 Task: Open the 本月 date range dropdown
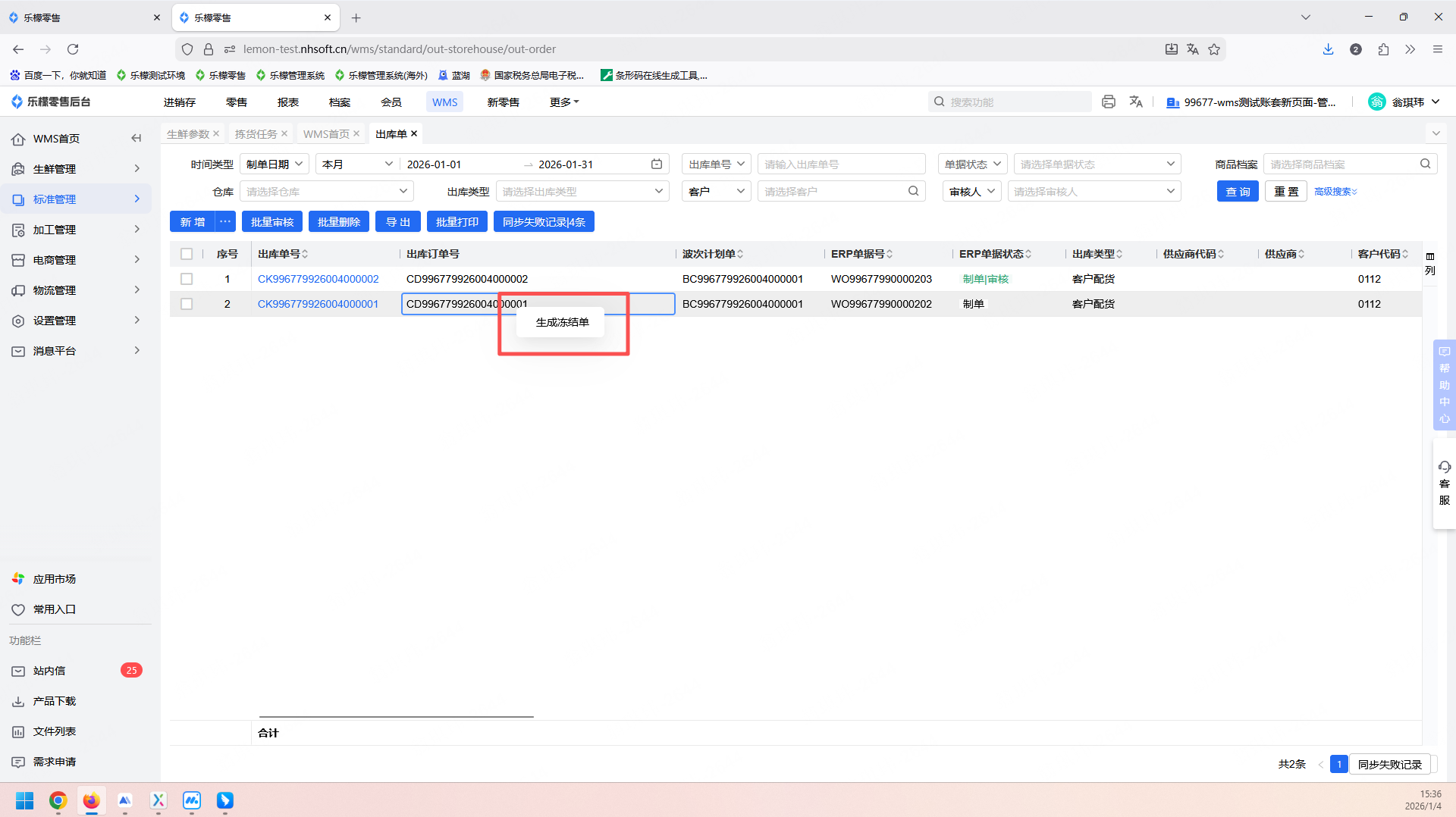pos(357,164)
